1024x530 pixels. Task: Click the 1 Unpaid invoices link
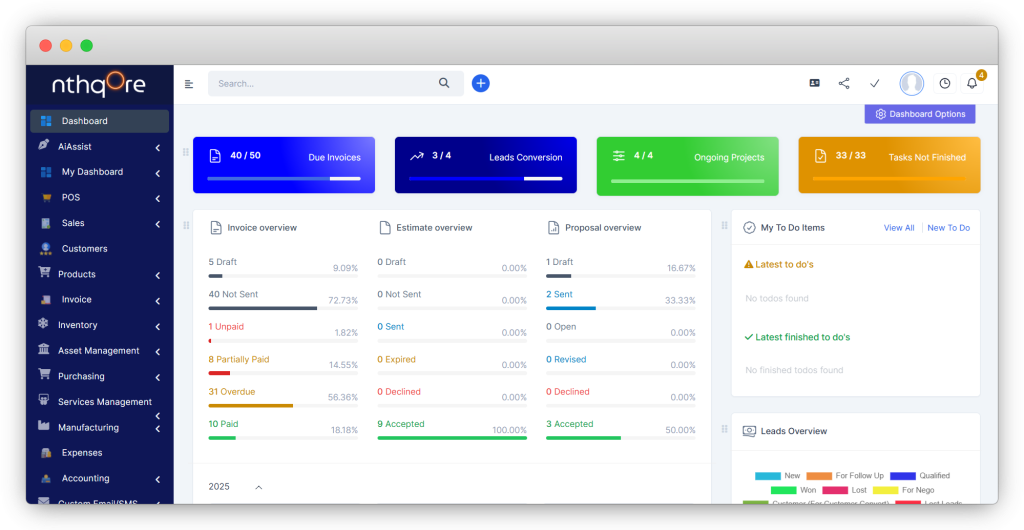coord(226,326)
